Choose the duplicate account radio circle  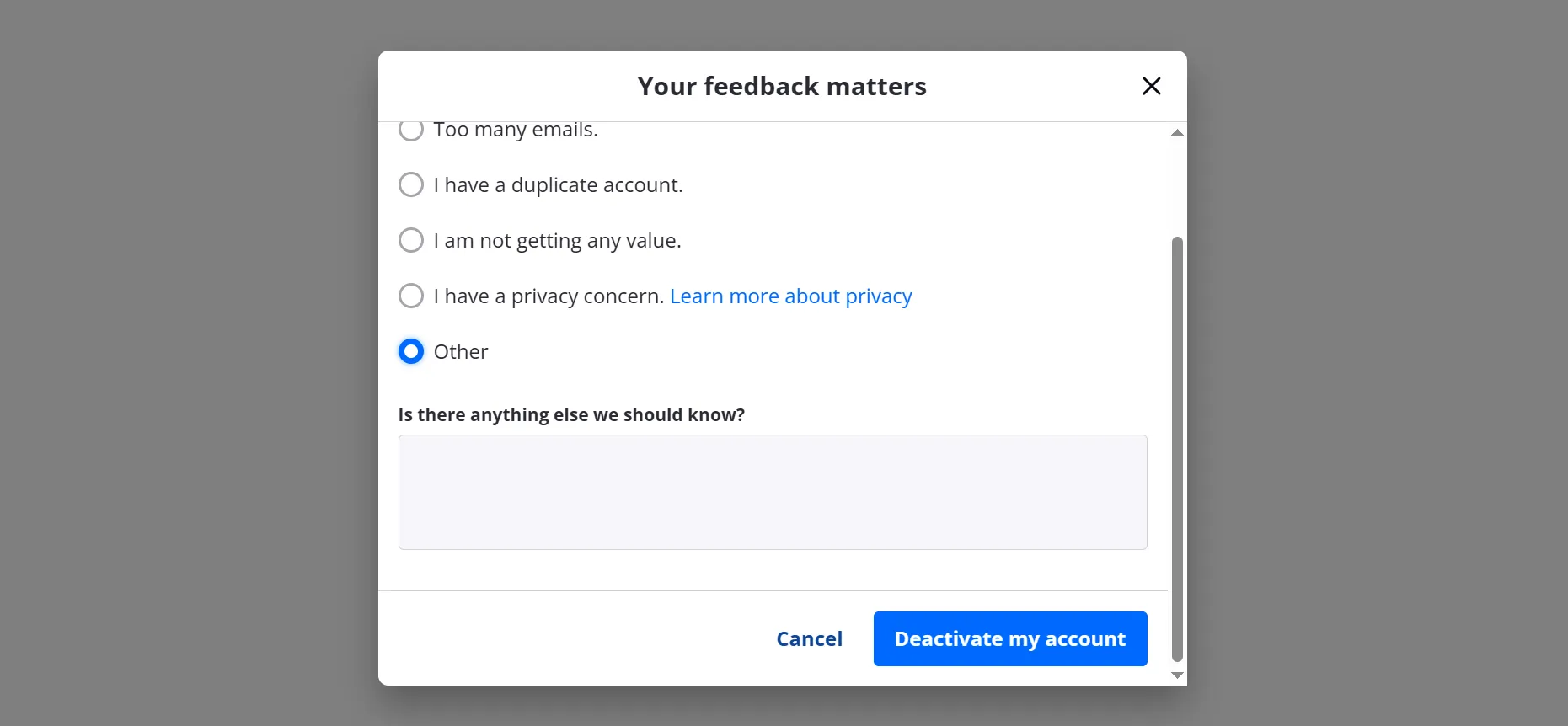pos(411,184)
